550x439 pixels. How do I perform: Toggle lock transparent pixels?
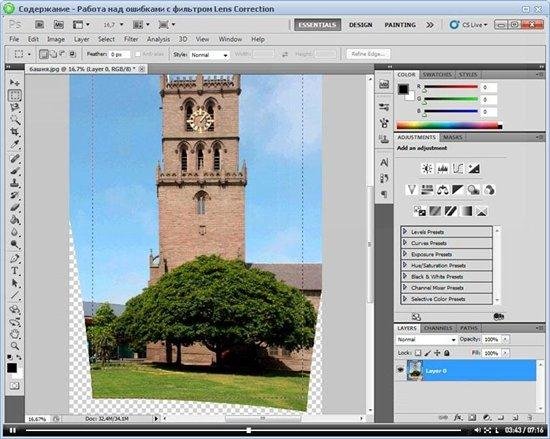click(418, 353)
